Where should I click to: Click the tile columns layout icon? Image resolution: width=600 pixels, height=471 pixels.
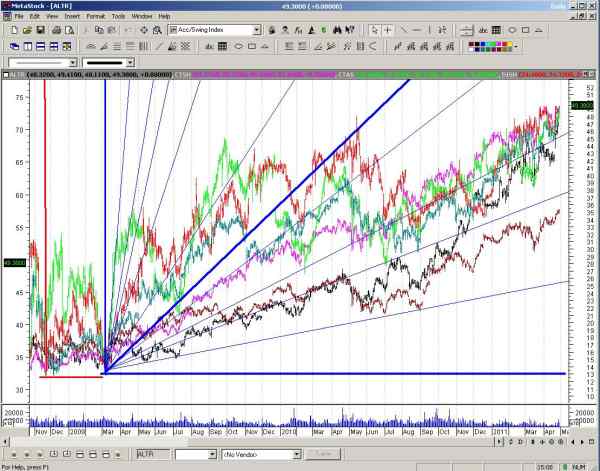tap(28, 46)
